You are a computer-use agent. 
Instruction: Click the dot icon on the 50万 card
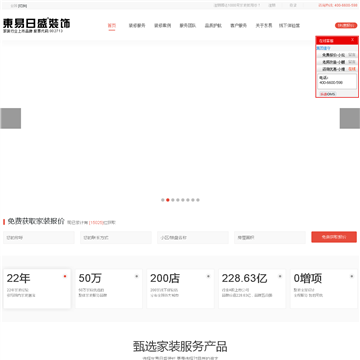coord(137,276)
